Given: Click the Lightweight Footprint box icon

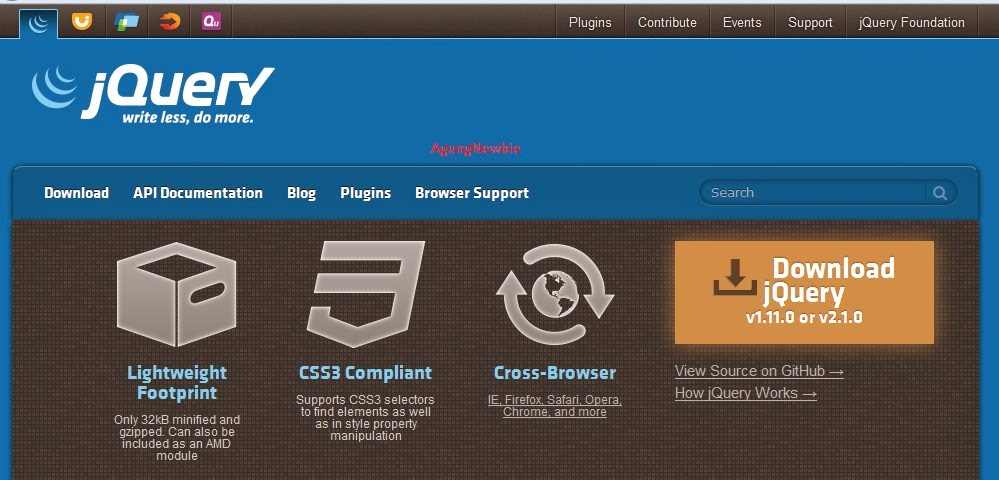Looking at the screenshot, I should 176,294.
